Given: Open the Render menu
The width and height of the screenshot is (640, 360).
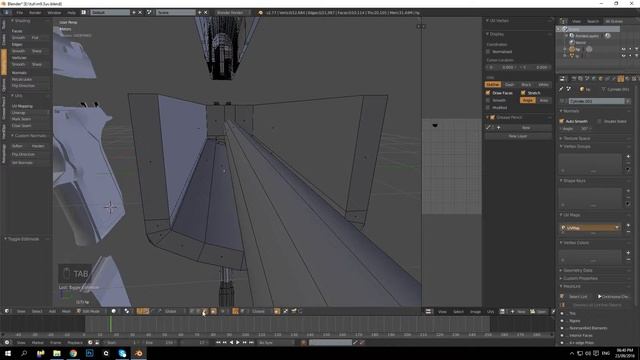Looking at the screenshot, I should coord(35,13).
